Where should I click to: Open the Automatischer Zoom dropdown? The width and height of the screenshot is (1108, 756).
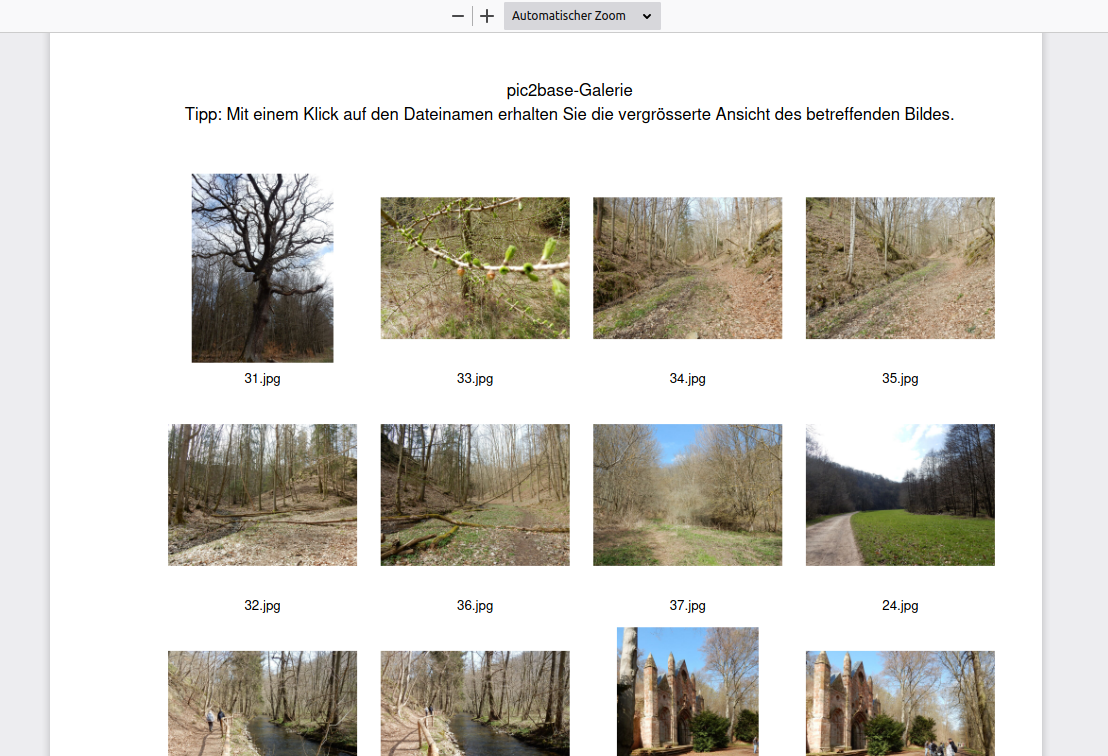[582, 16]
